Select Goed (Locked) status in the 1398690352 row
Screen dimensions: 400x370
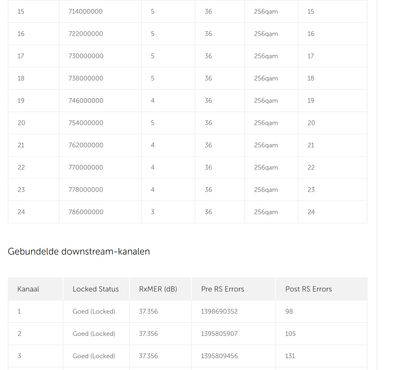point(94,311)
